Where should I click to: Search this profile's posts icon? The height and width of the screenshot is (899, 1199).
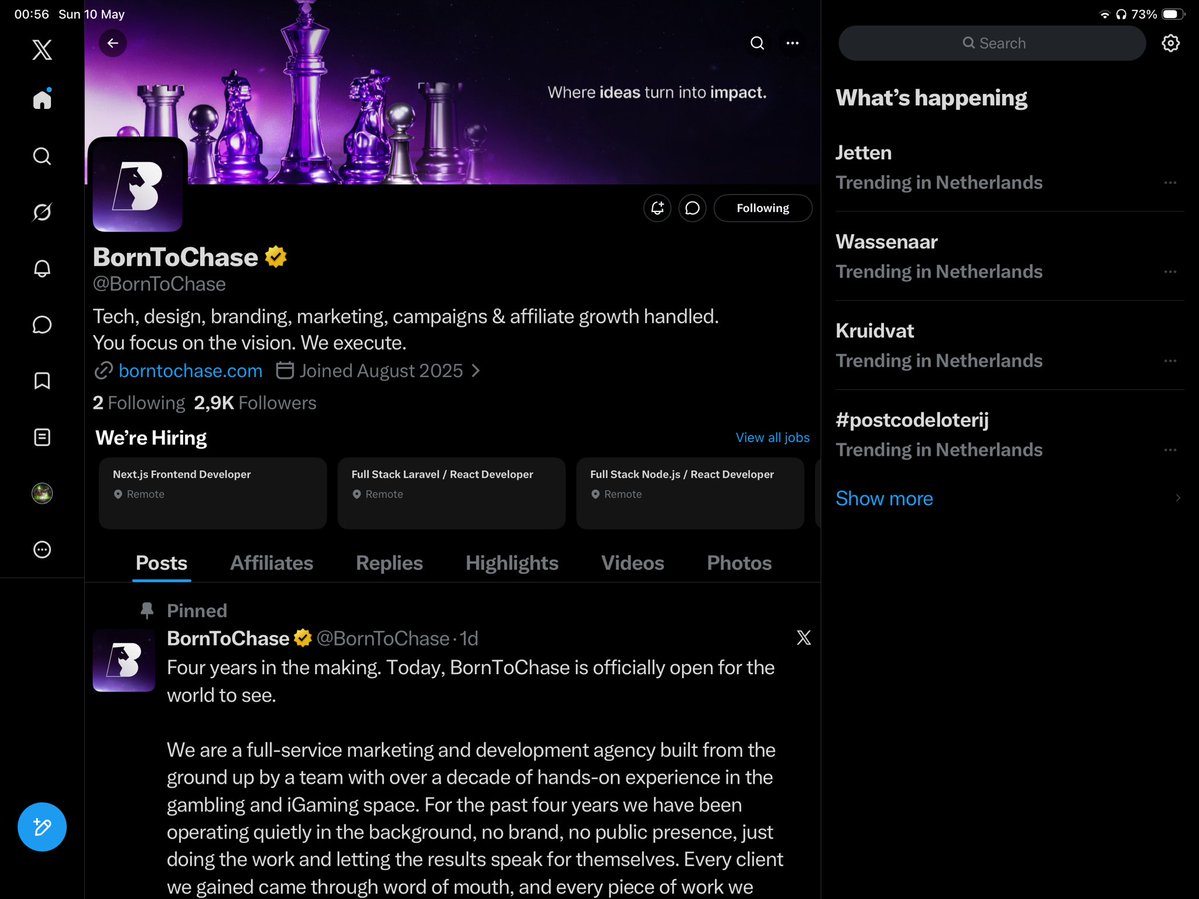(x=757, y=43)
